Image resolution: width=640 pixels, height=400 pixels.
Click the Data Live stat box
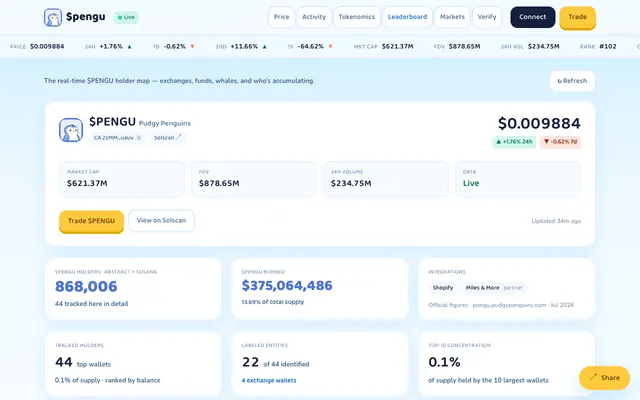point(518,180)
